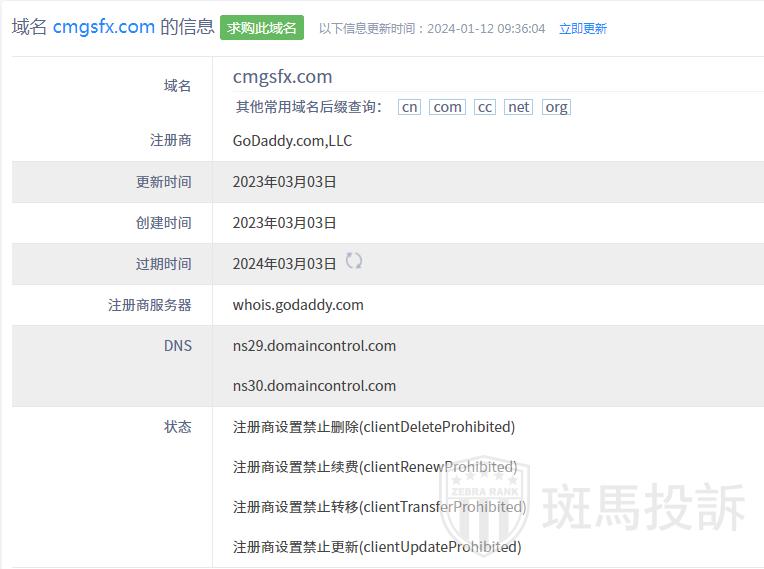This screenshot has height=569, width=764.
Task: Click the 斑馬投訴 watermark text
Action: coord(644,507)
